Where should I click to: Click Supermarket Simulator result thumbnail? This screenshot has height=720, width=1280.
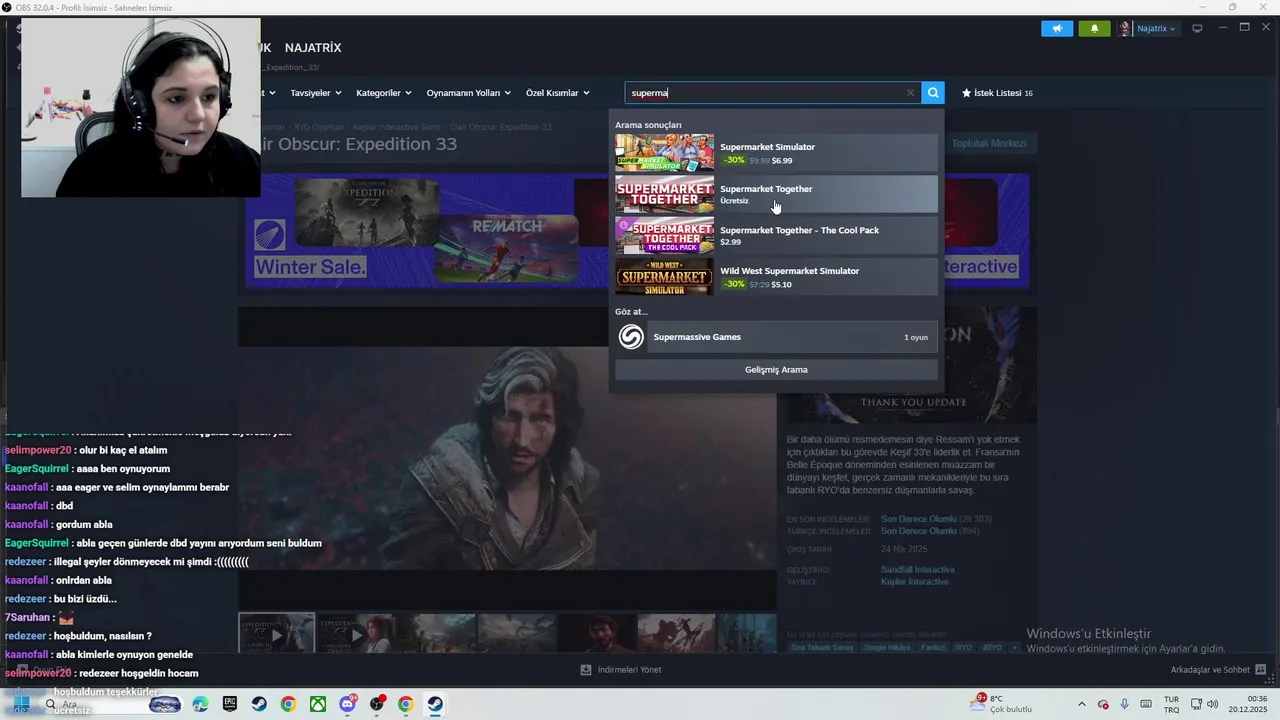[664, 153]
